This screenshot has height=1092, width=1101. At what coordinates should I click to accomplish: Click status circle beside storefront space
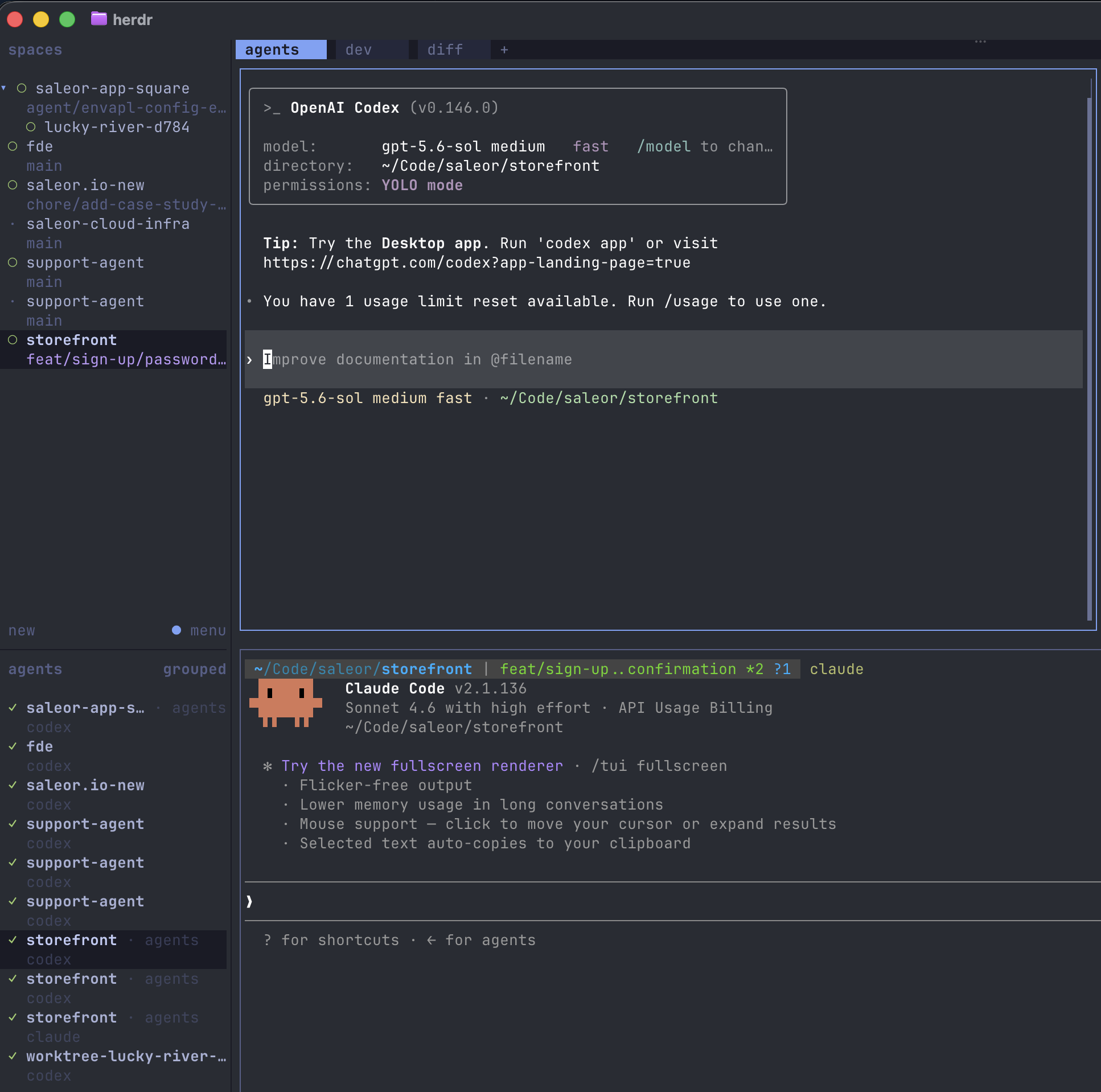click(13, 340)
